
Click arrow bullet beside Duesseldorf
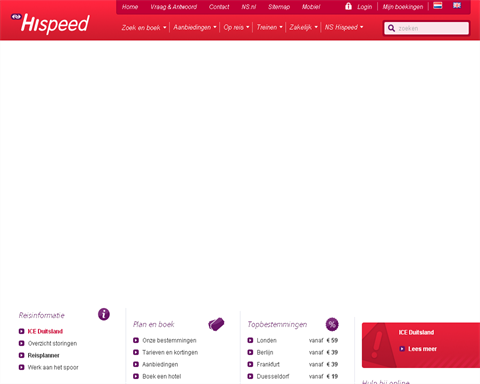point(250,376)
